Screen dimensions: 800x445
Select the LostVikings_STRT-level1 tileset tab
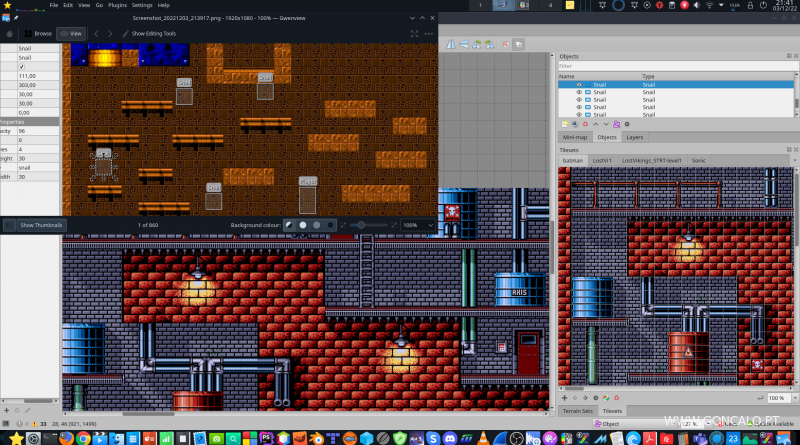652,160
